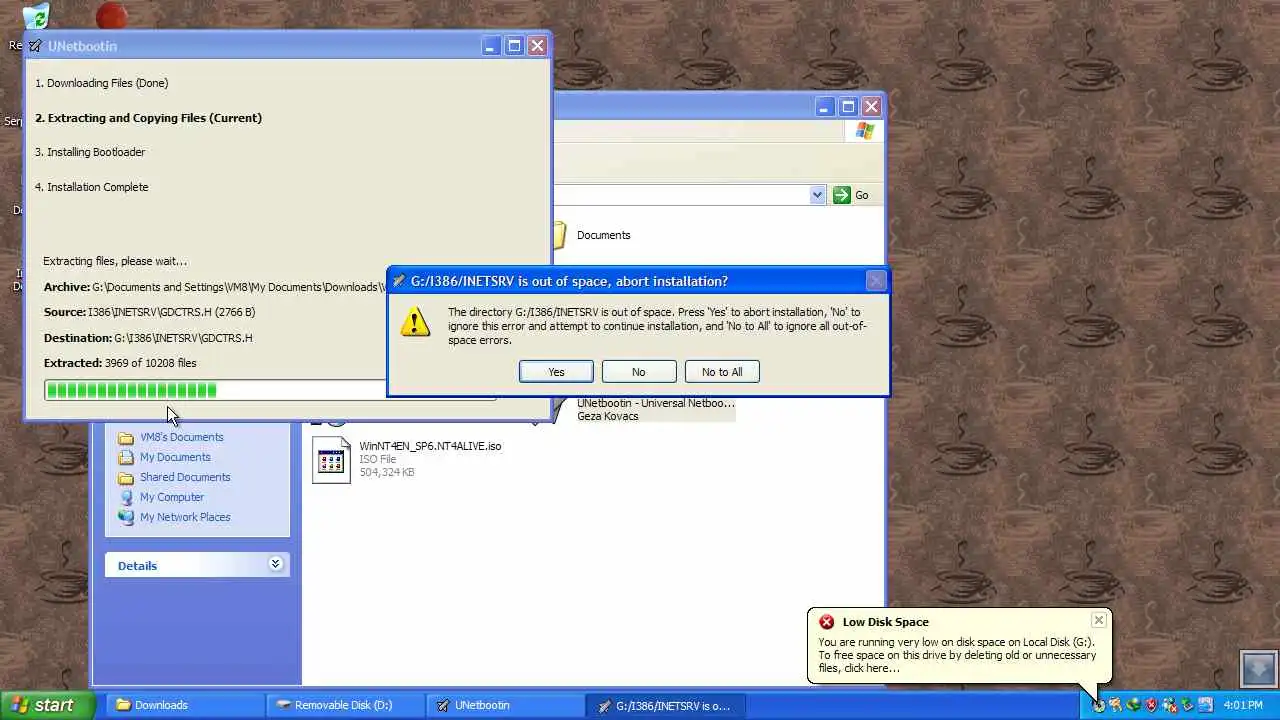Viewport: 1280px width, 720px height.
Task: Click the Destination path line in UNetbootin
Action: tap(148, 338)
